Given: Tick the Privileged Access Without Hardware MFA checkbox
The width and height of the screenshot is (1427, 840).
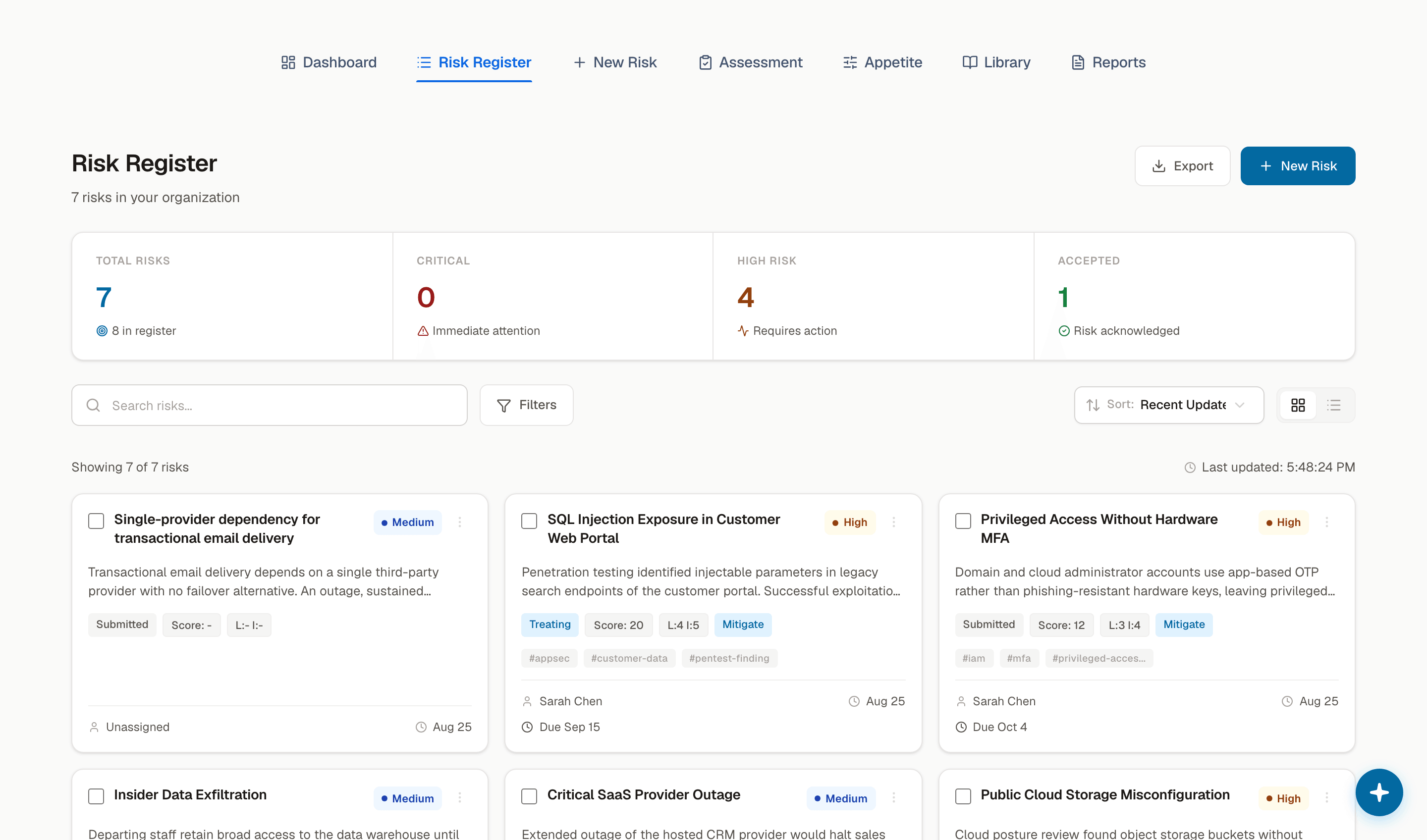Looking at the screenshot, I should pyautogui.click(x=963, y=521).
